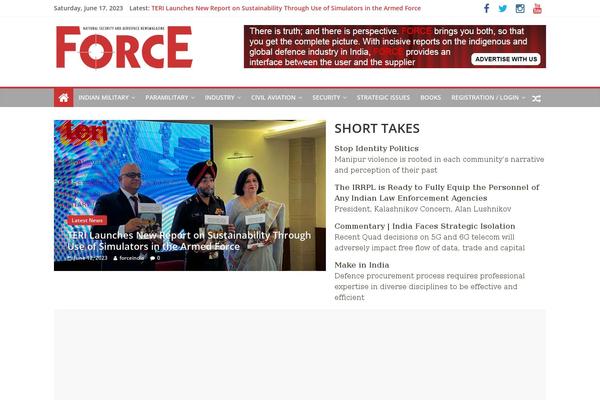Open the YouTube social icon

click(537, 8)
